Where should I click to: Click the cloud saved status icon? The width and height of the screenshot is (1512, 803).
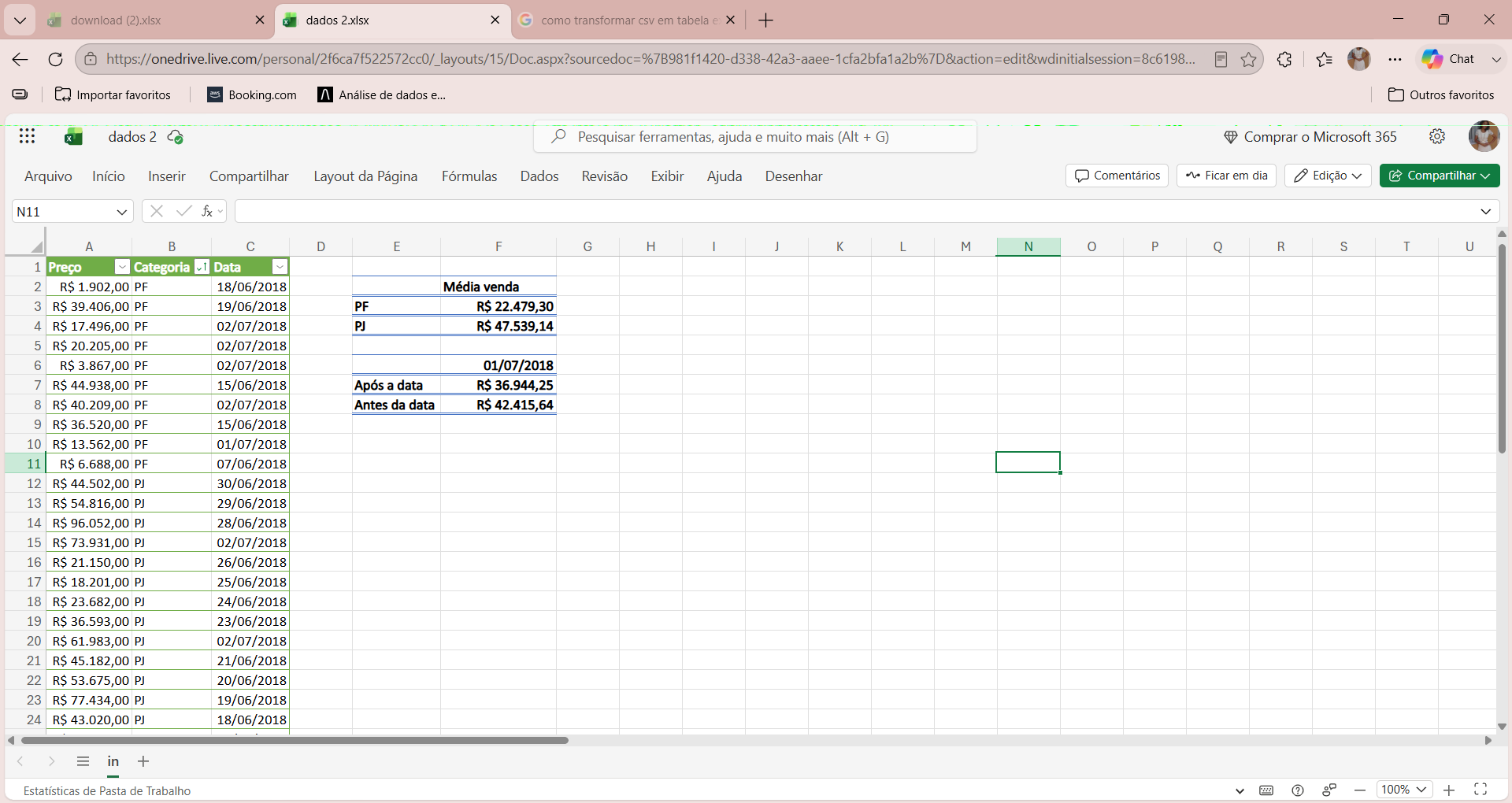tap(176, 137)
